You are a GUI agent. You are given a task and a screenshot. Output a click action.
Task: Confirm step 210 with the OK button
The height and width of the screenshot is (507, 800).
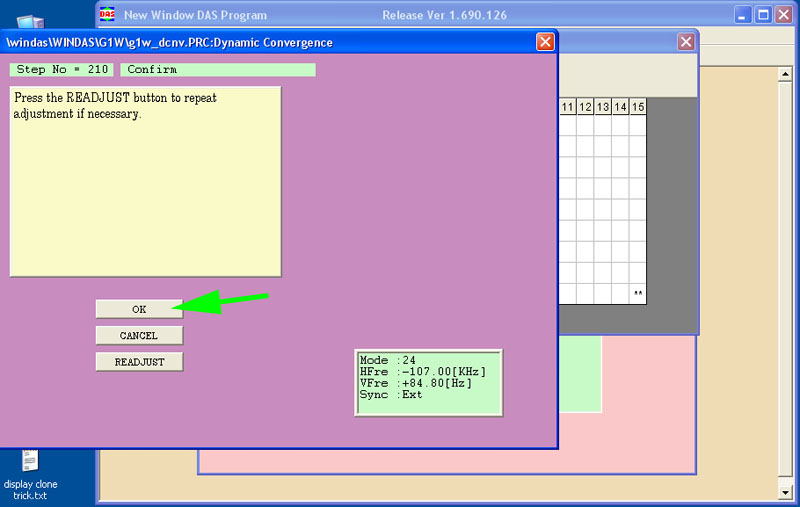139,309
